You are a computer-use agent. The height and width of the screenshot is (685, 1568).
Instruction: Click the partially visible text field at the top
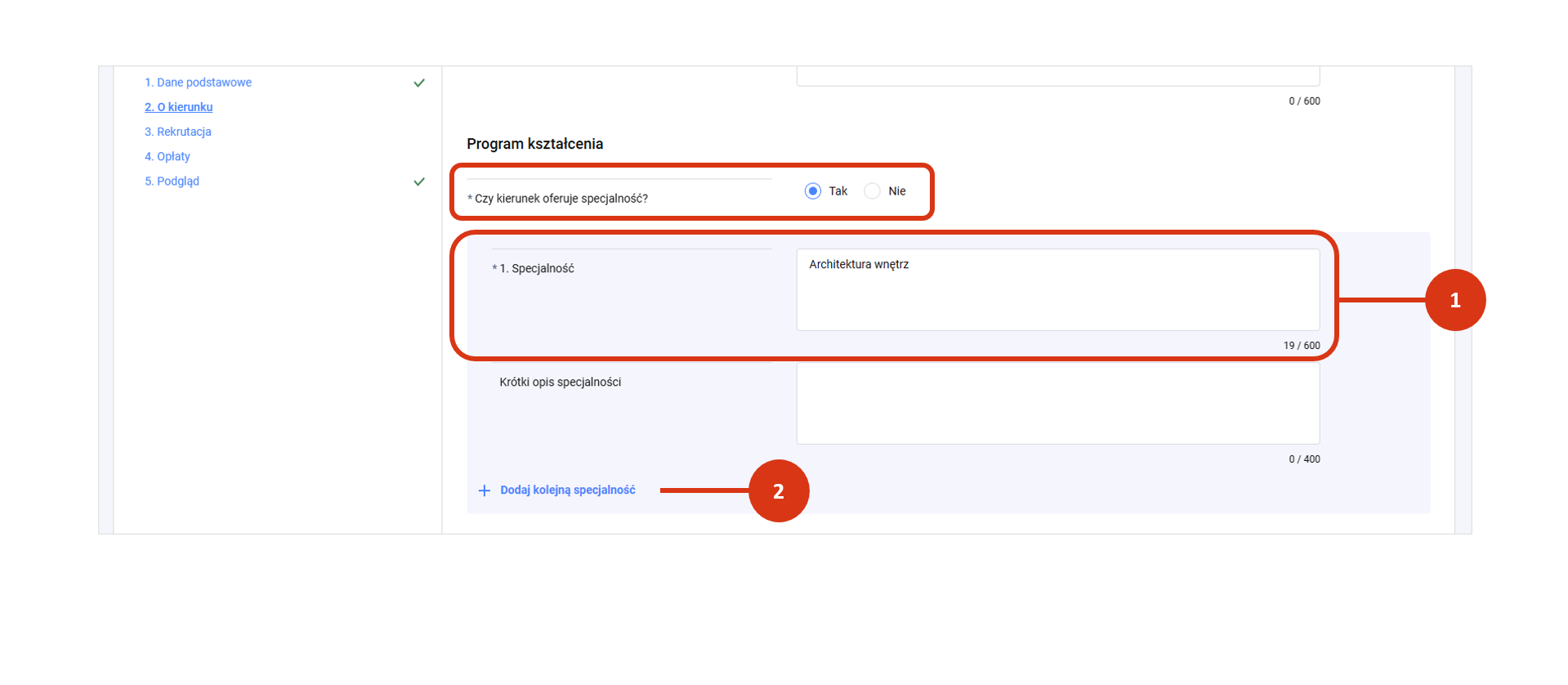[x=1057, y=76]
